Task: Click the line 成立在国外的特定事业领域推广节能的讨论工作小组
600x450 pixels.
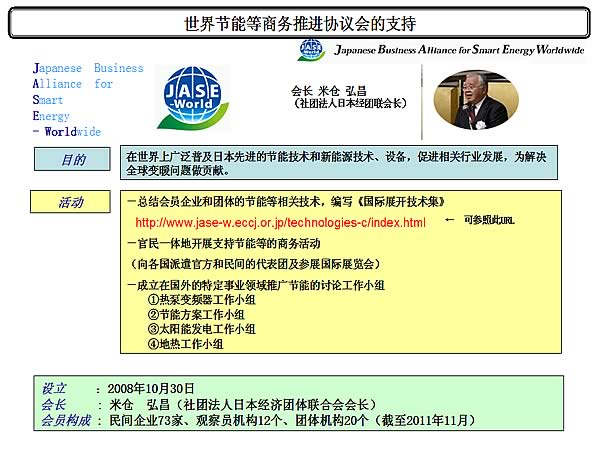Action: (x=256, y=285)
